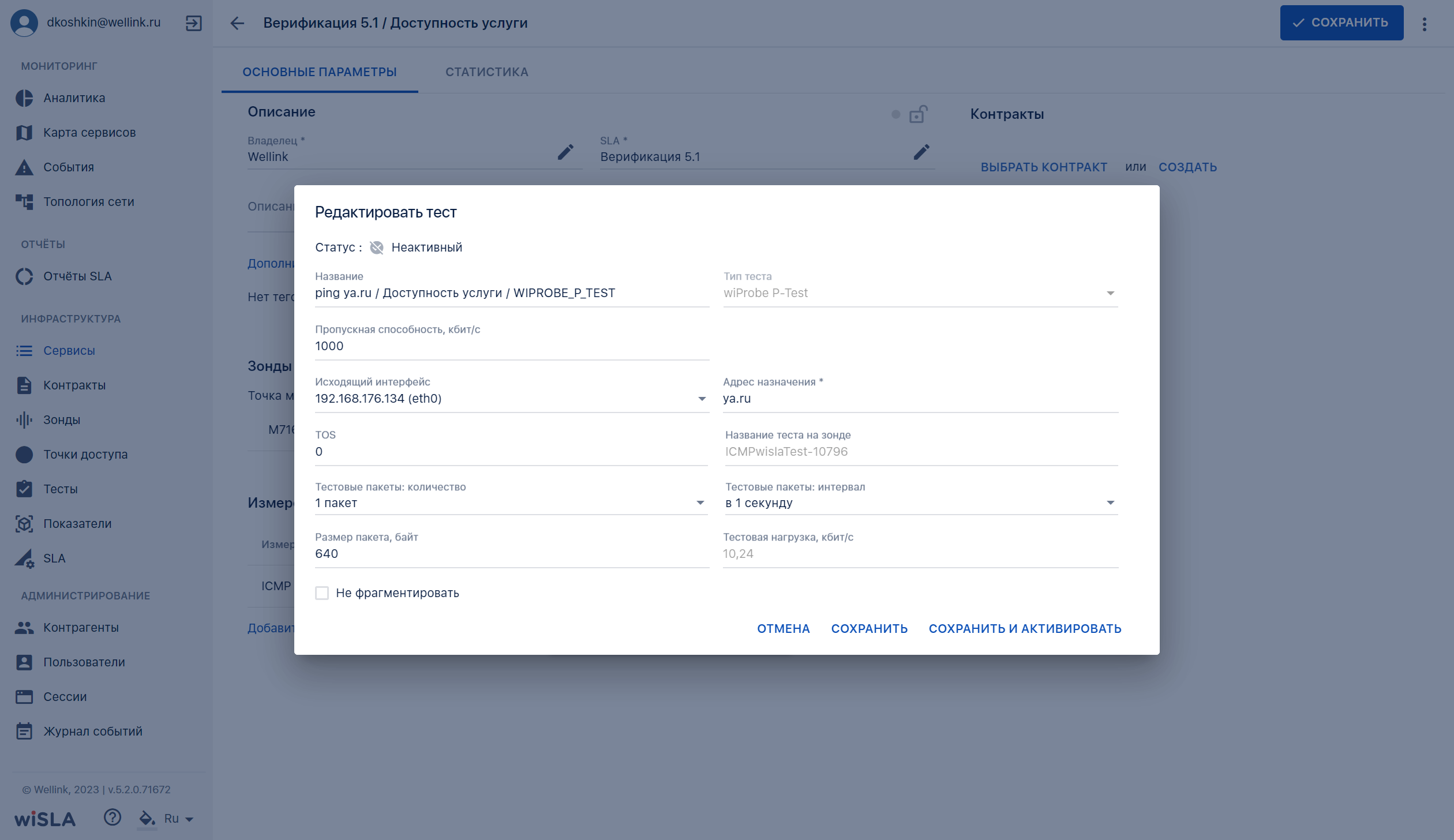This screenshot has width=1454, height=840.
Task: Click the pencil icon next to Владелец
Action: 565,152
